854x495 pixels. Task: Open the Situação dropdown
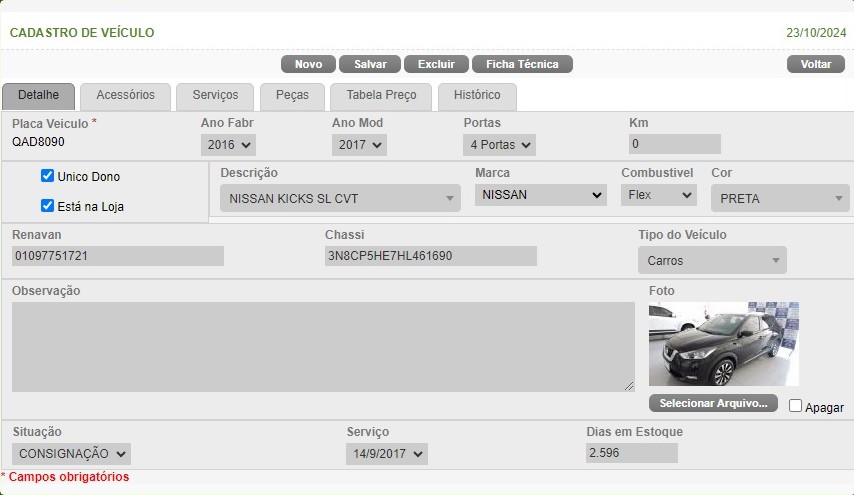point(71,454)
